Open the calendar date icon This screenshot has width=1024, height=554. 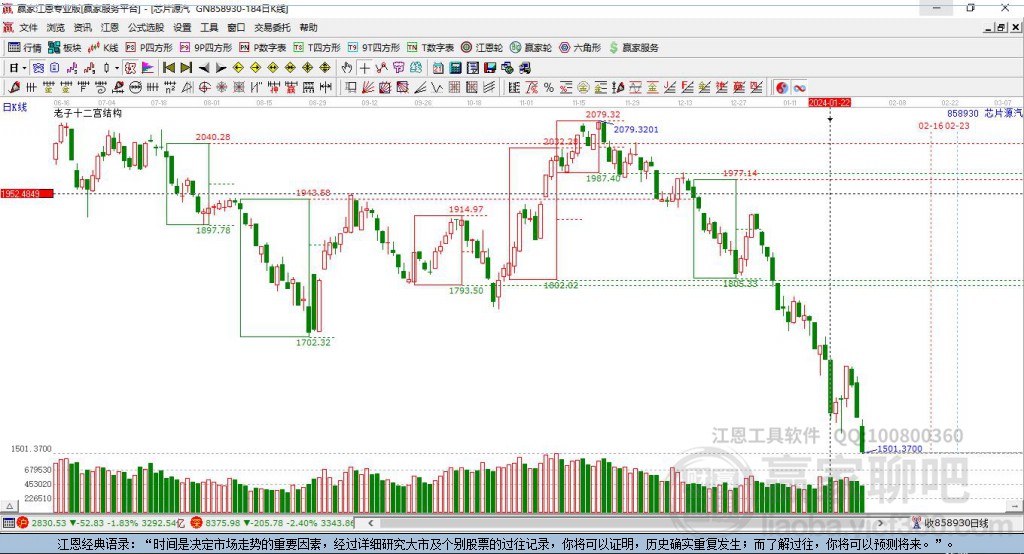[x=438, y=68]
